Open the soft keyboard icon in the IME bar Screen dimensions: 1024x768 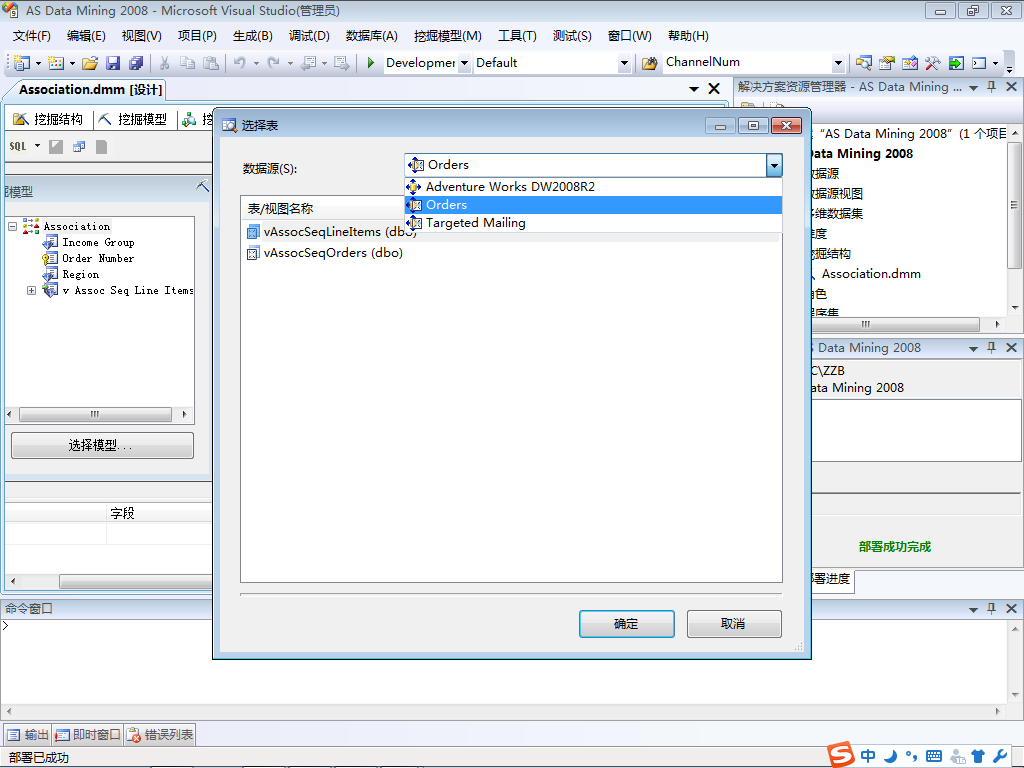pyautogui.click(x=934, y=756)
